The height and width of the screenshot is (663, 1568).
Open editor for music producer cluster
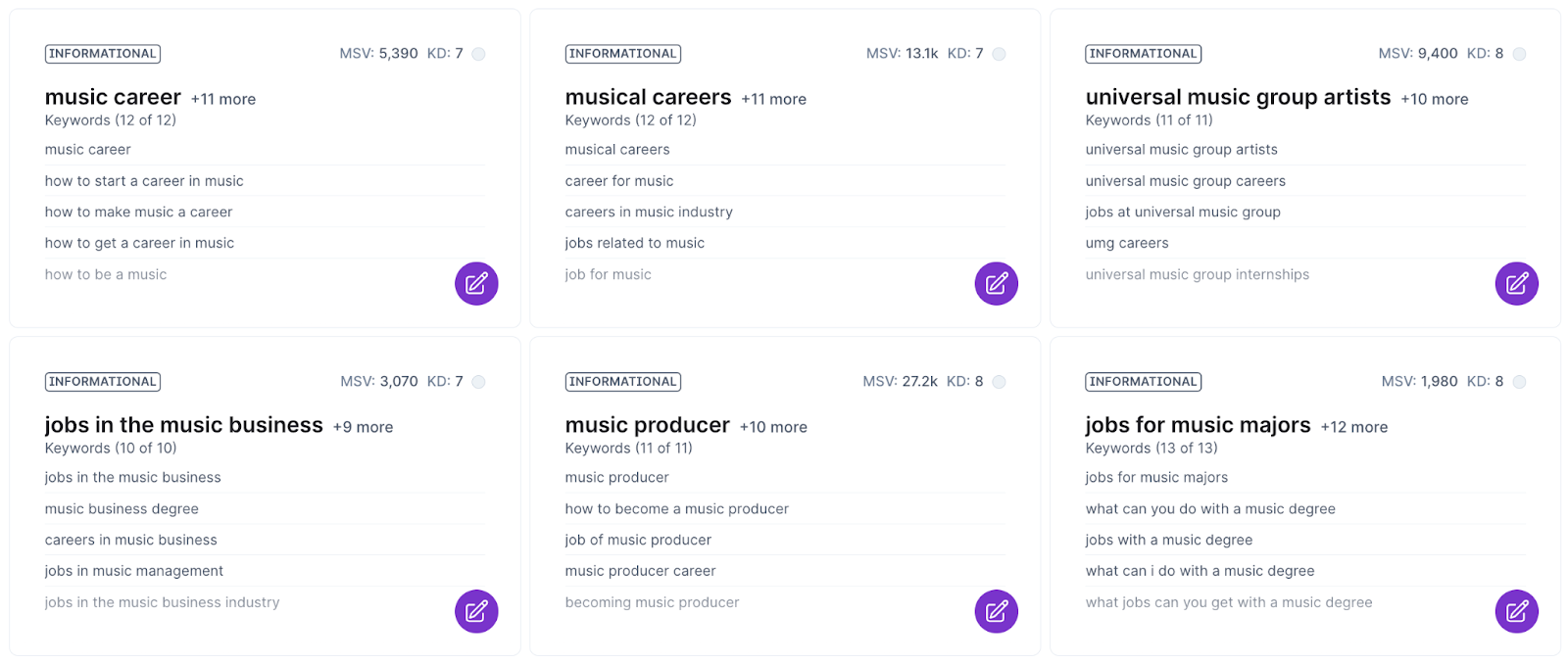(996, 612)
